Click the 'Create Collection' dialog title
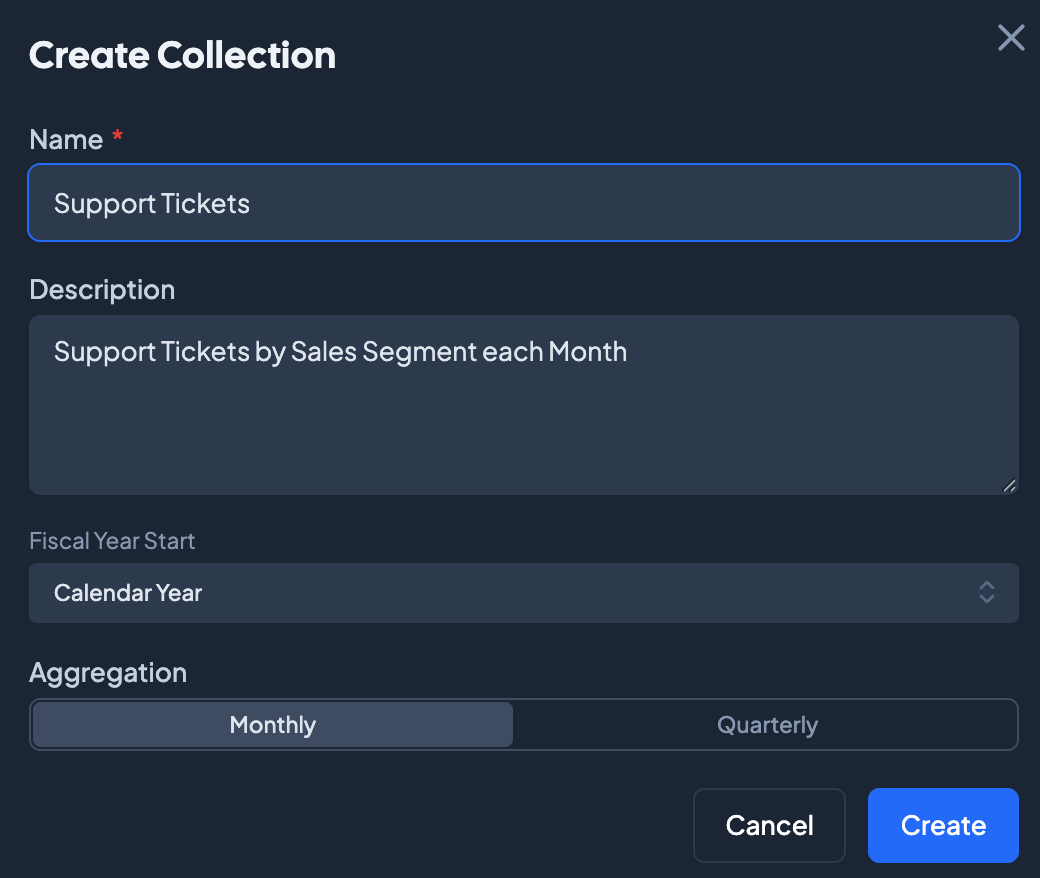 coord(182,55)
